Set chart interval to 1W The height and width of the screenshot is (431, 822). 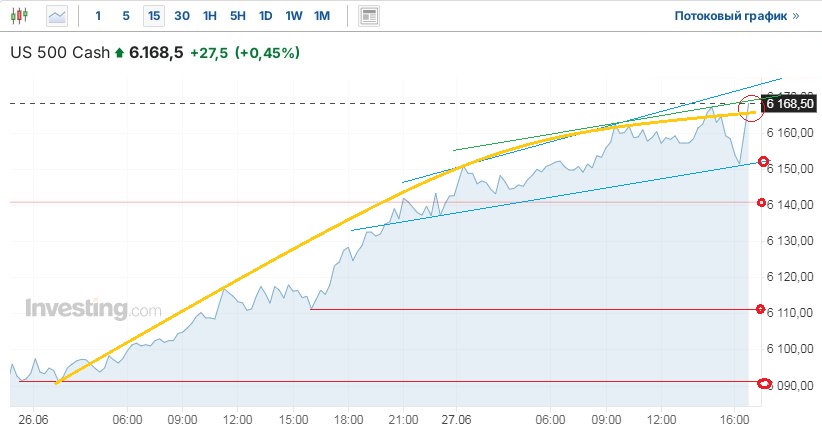tap(293, 16)
